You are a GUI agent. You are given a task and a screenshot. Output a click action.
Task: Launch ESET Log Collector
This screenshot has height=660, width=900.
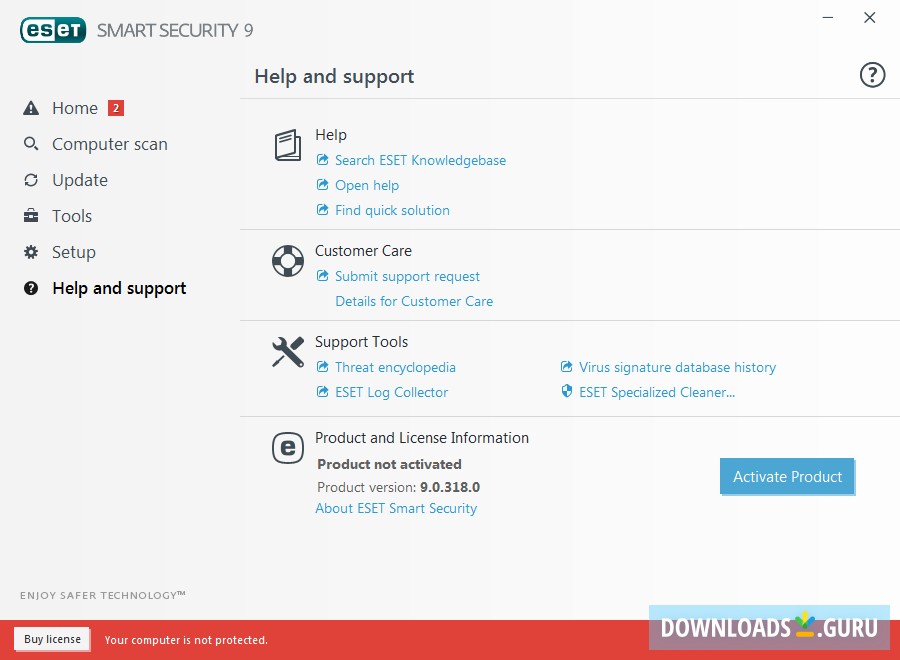pyautogui.click(x=391, y=393)
